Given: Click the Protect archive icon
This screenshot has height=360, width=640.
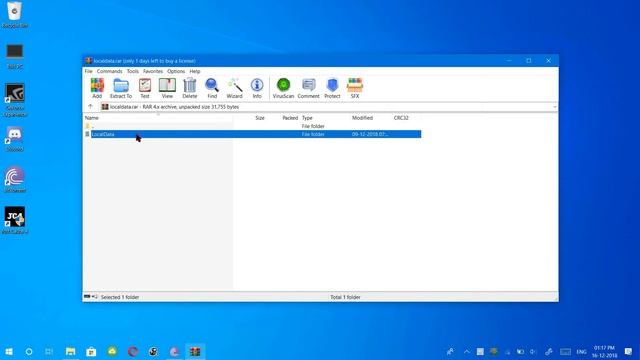Looking at the screenshot, I should click(332, 88).
